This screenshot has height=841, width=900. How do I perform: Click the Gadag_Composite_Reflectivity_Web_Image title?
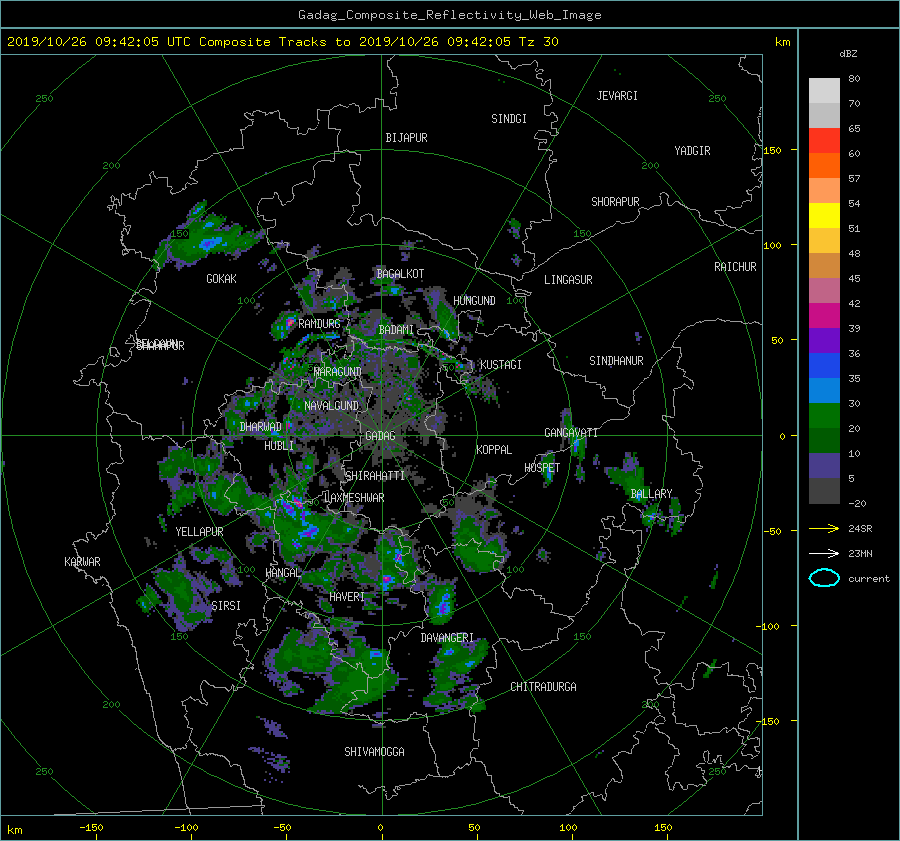click(x=449, y=15)
